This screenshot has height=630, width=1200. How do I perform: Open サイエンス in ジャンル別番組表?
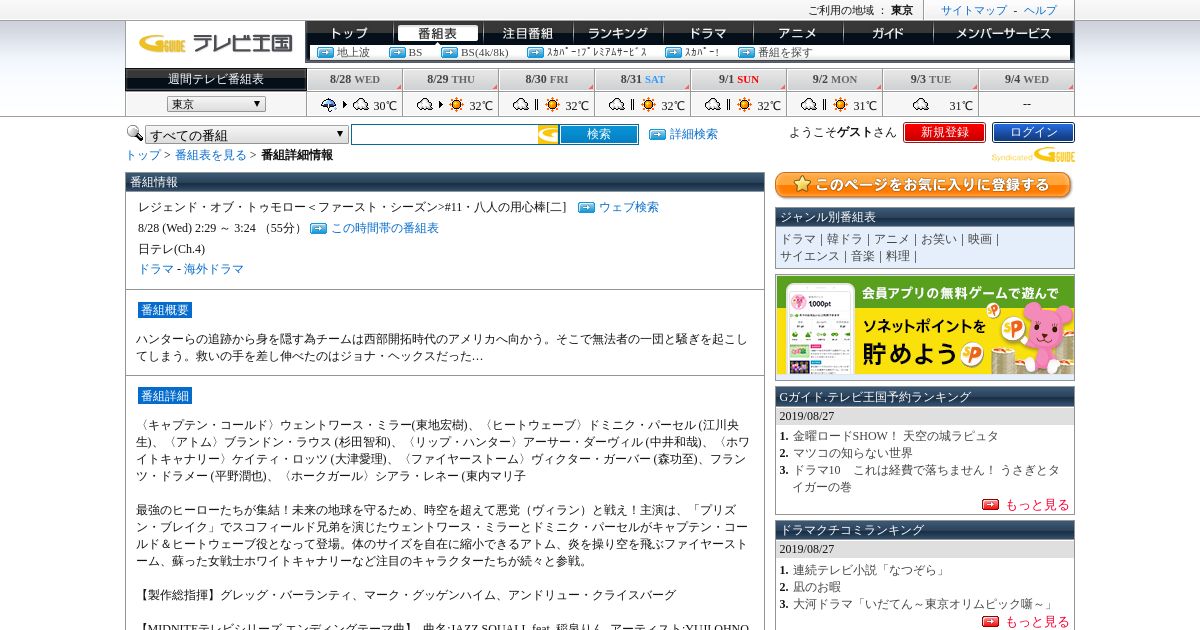click(809, 256)
